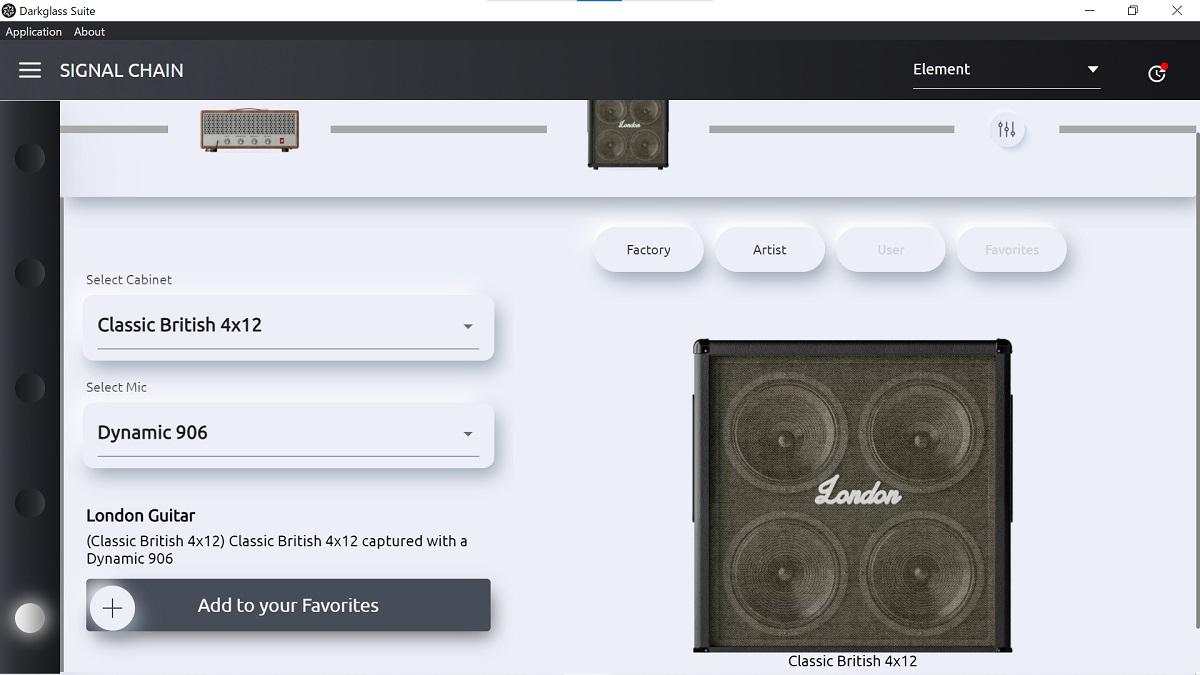Open the Element device dropdown
Image resolution: width=1200 pixels, height=675 pixels.
pos(1006,70)
